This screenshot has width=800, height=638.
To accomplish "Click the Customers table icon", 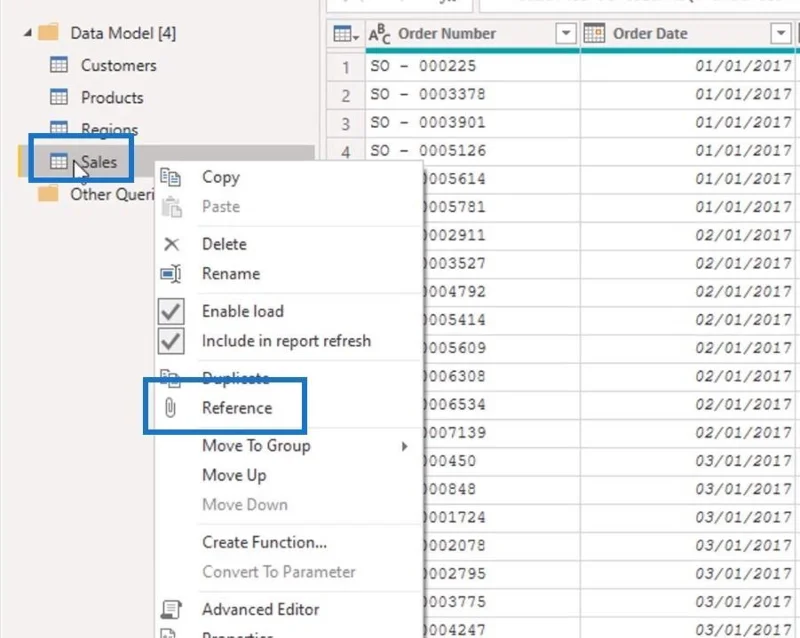I will click(x=59, y=65).
